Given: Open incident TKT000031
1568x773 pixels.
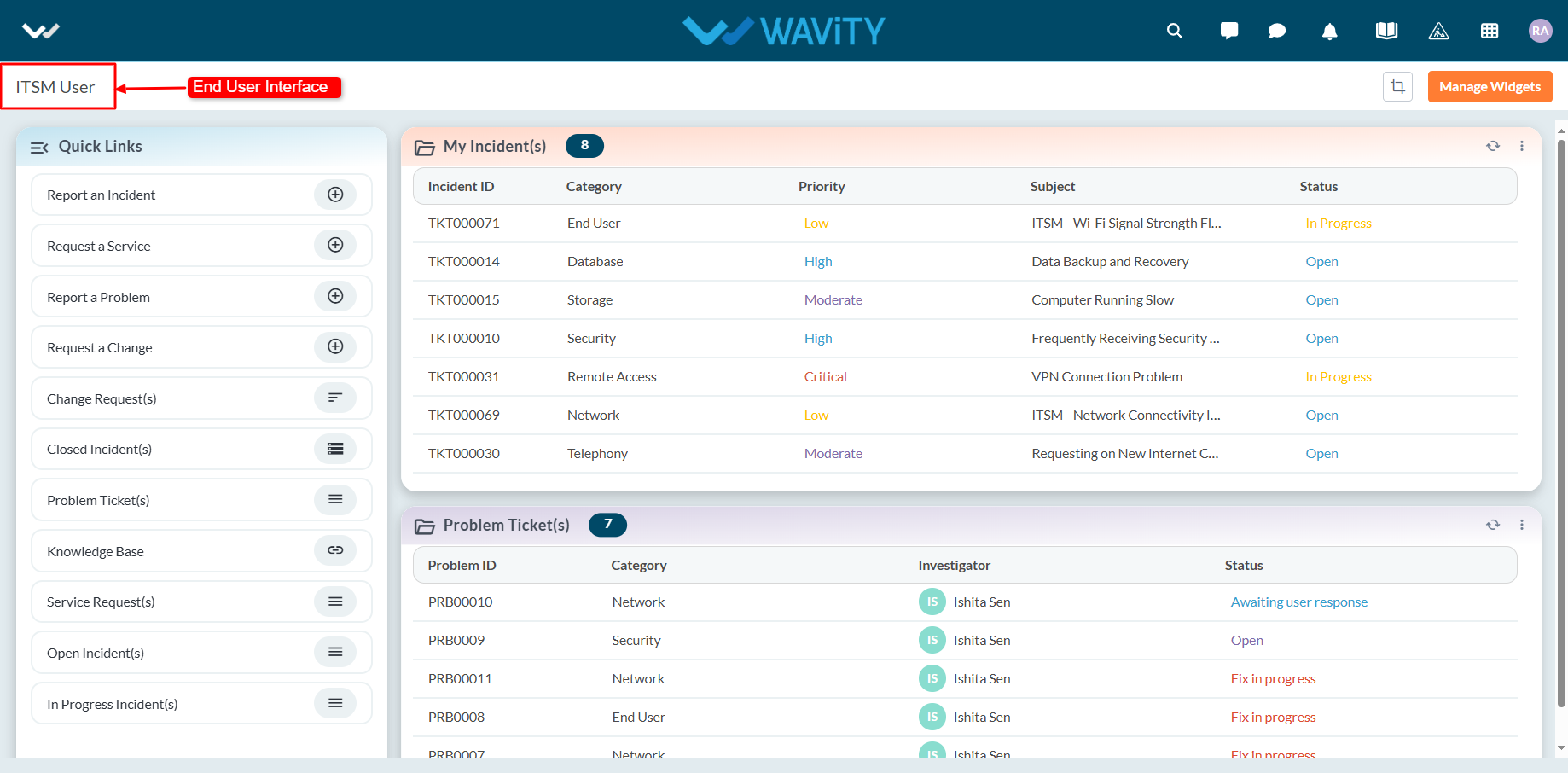Looking at the screenshot, I should pyautogui.click(x=464, y=376).
